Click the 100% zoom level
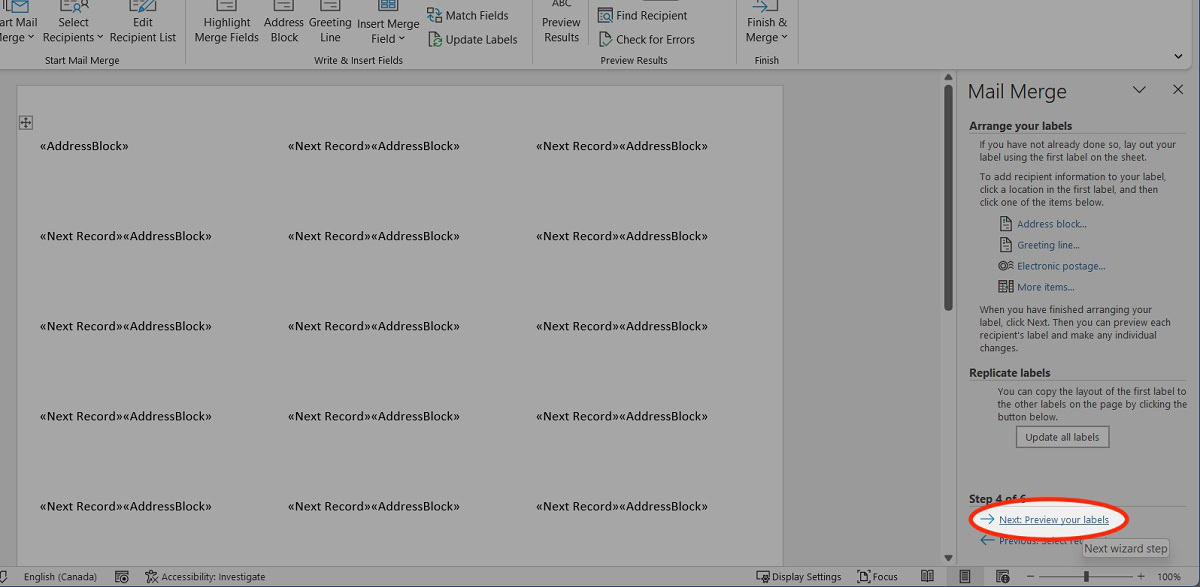Screen dimensions: 1200x587 [x=1169, y=577]
